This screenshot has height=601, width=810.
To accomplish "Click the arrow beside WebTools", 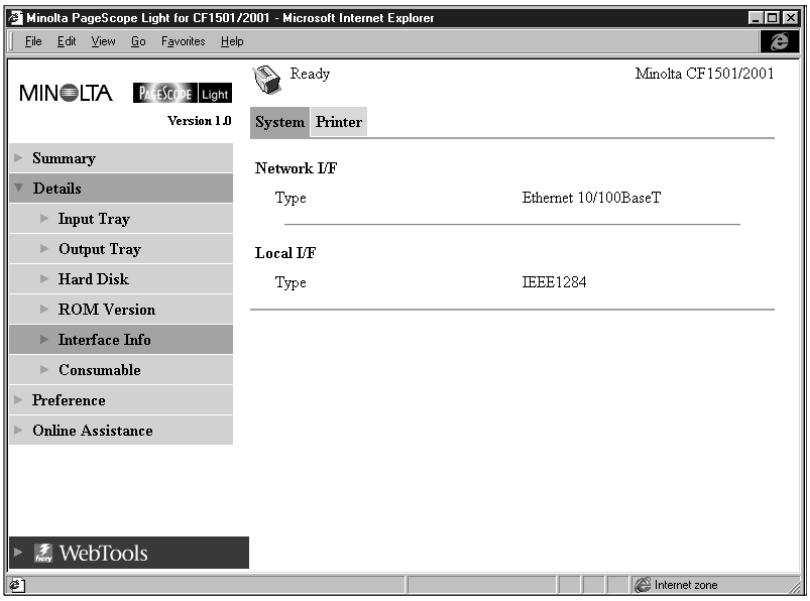I will click(19, 552).
